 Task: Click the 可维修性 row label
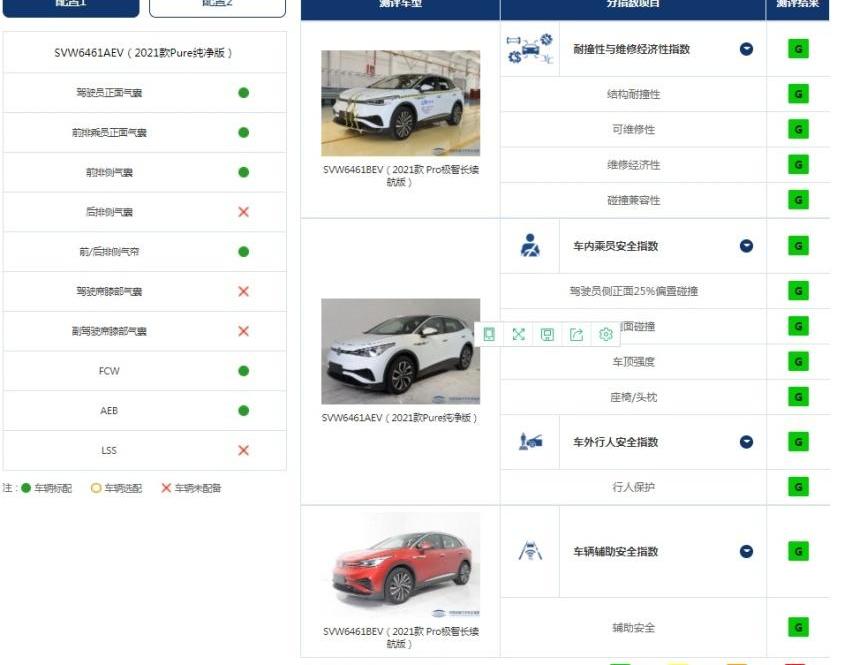click(634, 129)
